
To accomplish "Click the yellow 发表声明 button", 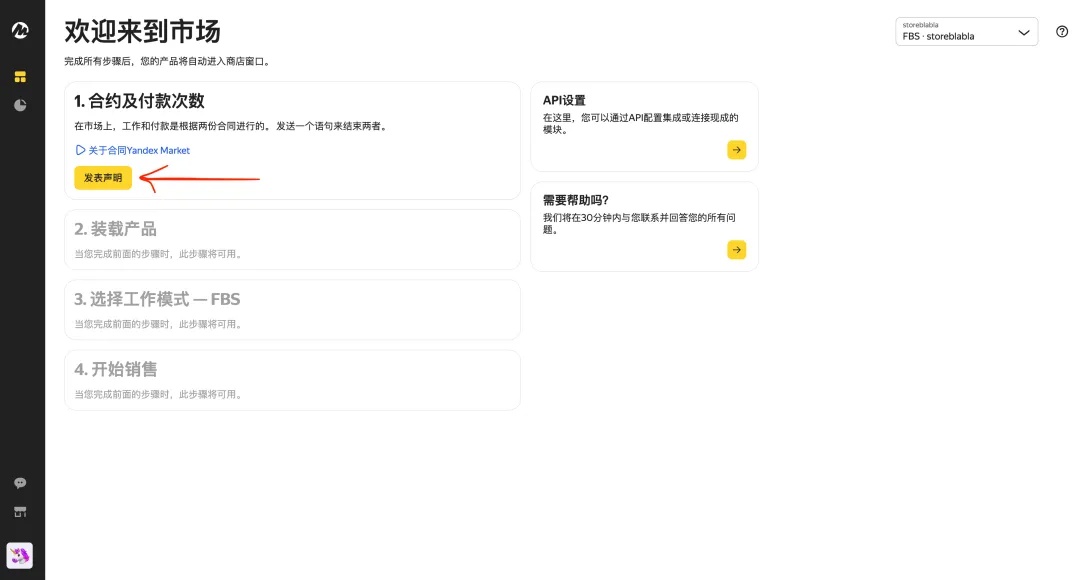I will tap(103, 178).
